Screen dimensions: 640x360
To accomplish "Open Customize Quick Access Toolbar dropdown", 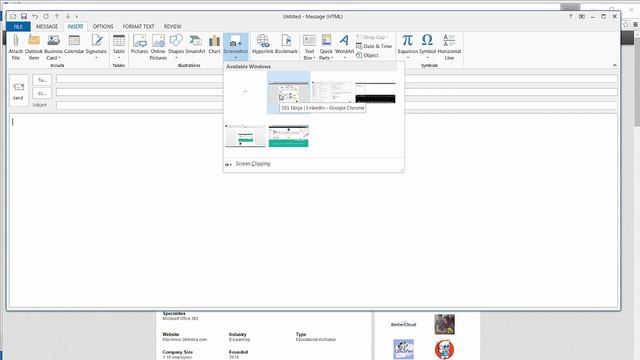I will coord(77,17).
